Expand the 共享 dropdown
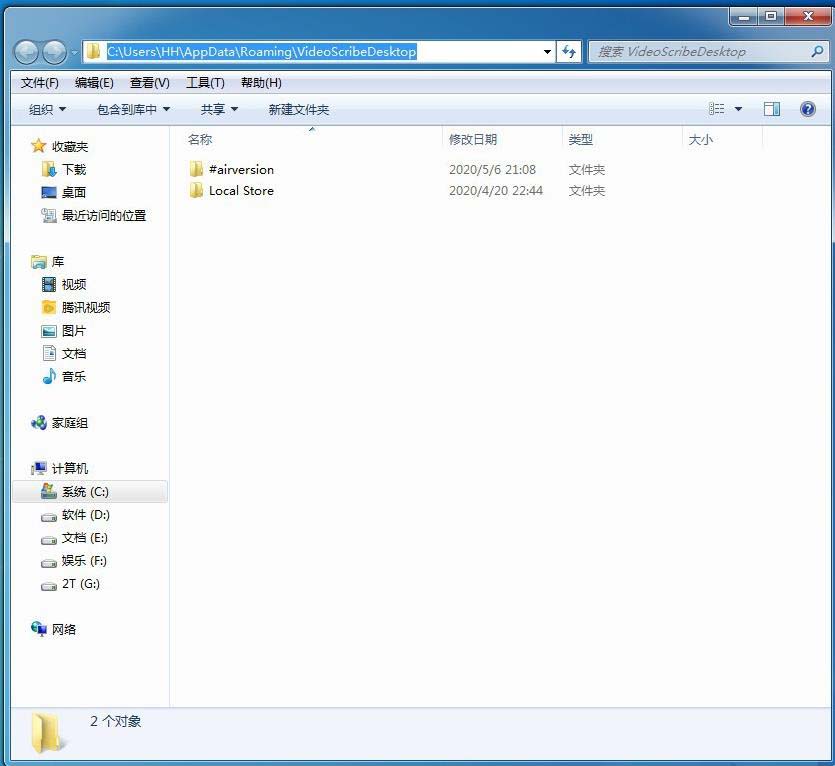Image resolution: width=835 pixels, height=766 pixels. tap(219, 110)
